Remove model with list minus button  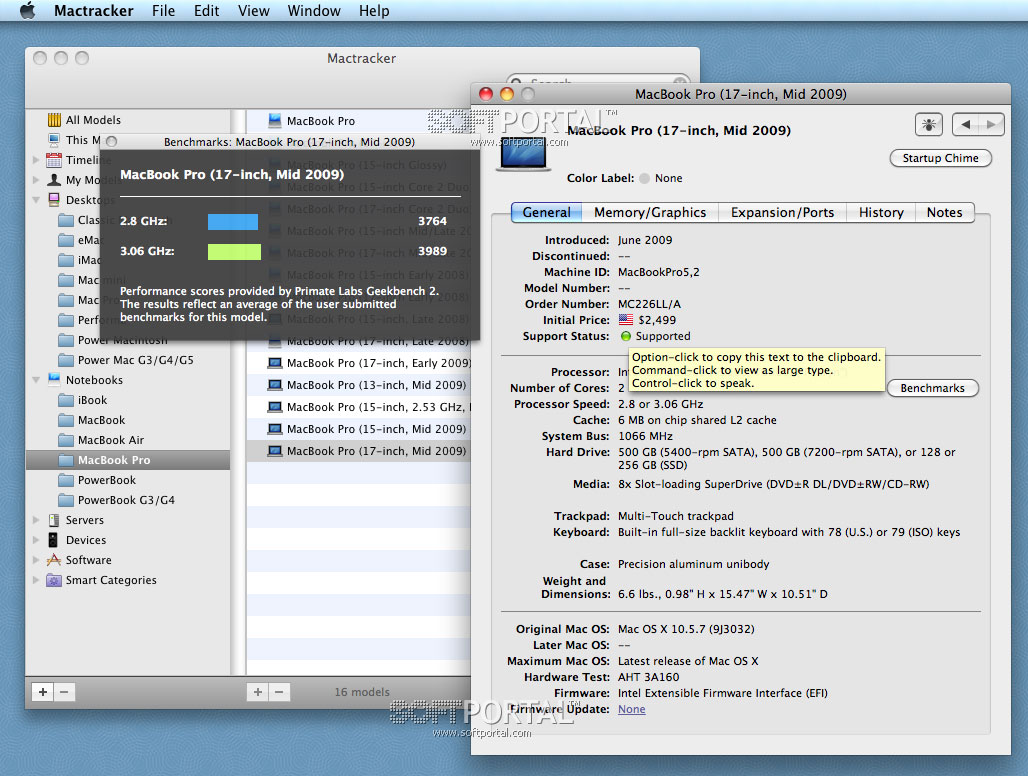pyautogui.click(x=279, y=691)
